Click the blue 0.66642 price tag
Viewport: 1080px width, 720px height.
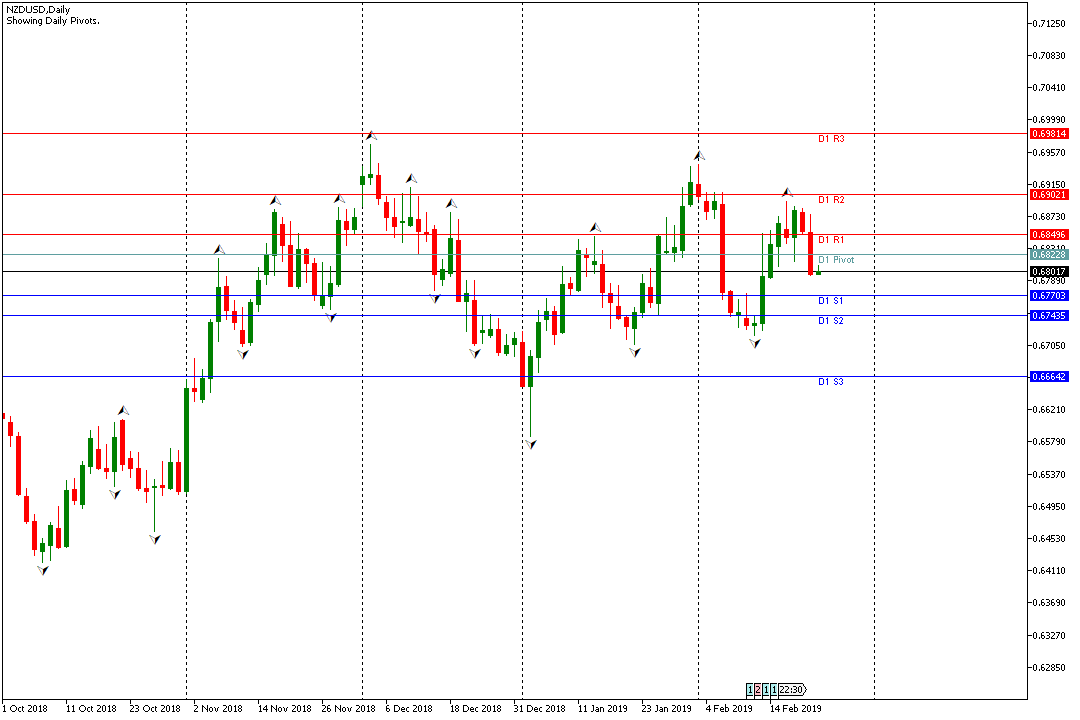point(1049,377)
